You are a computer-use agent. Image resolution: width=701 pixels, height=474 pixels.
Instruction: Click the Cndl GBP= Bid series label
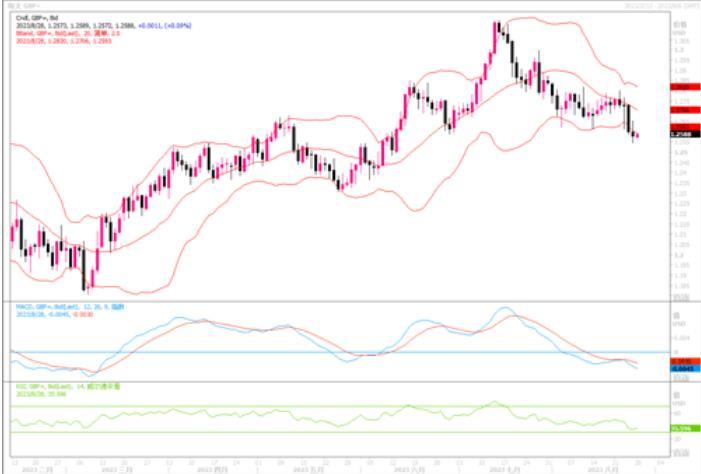(37, 18)
